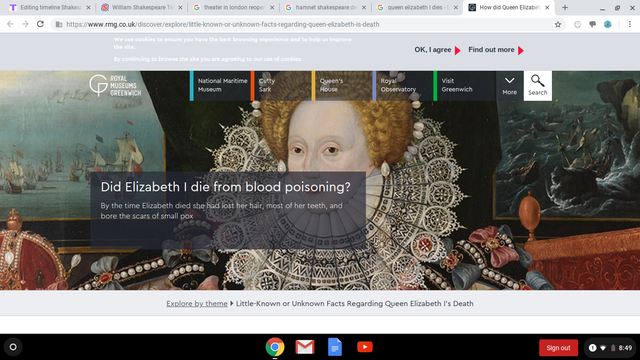Open YouTube from the shelf

[x=365, y=347]
